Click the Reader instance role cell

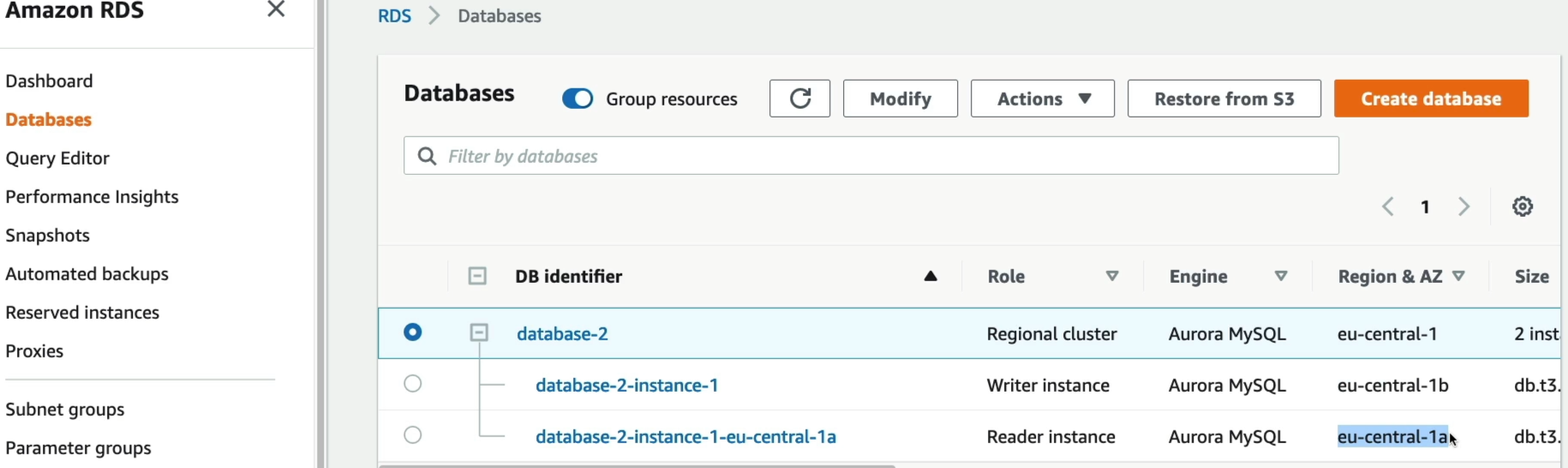(x=1050, y=436)
